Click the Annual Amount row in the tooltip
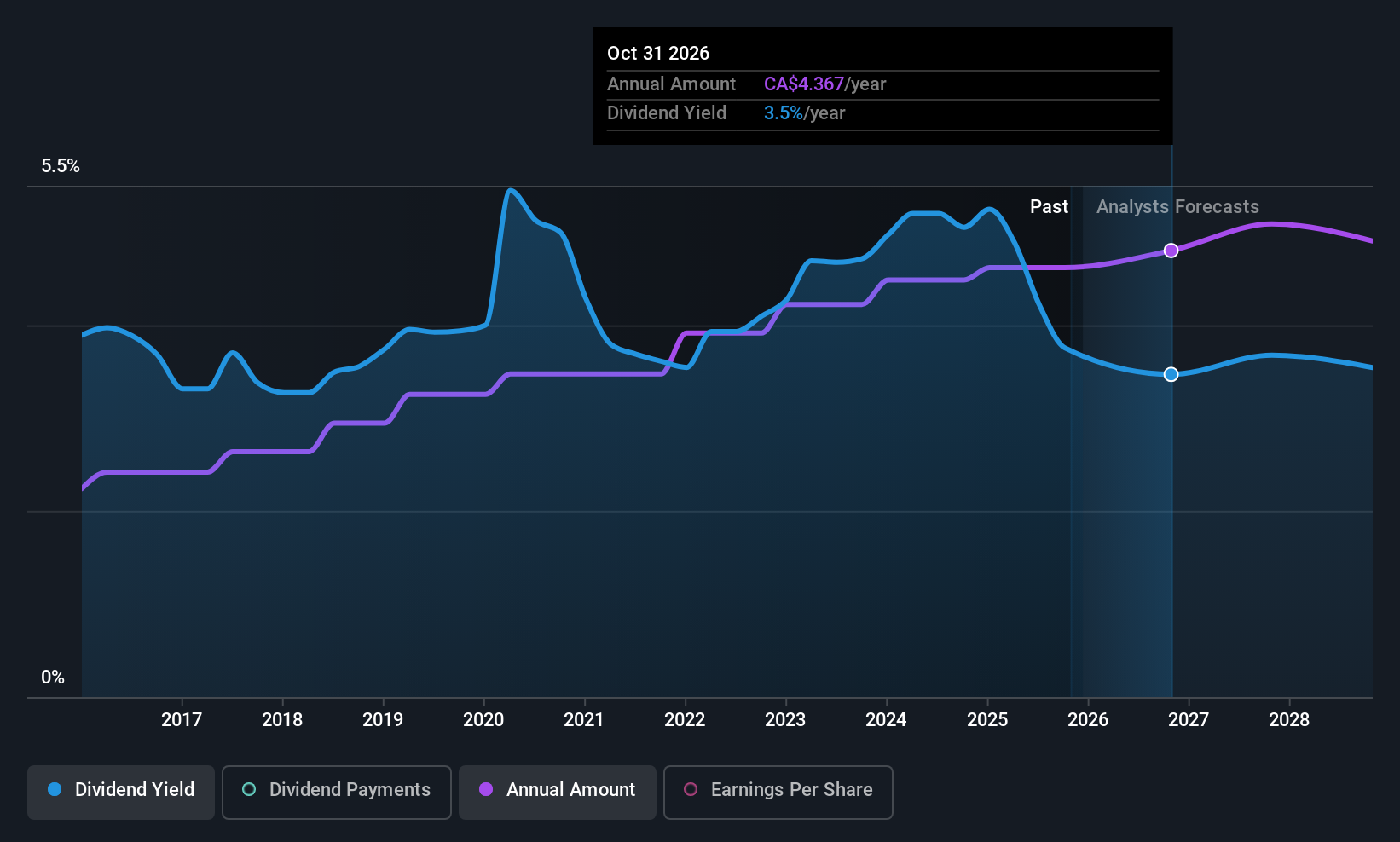 tap(746, 84)
